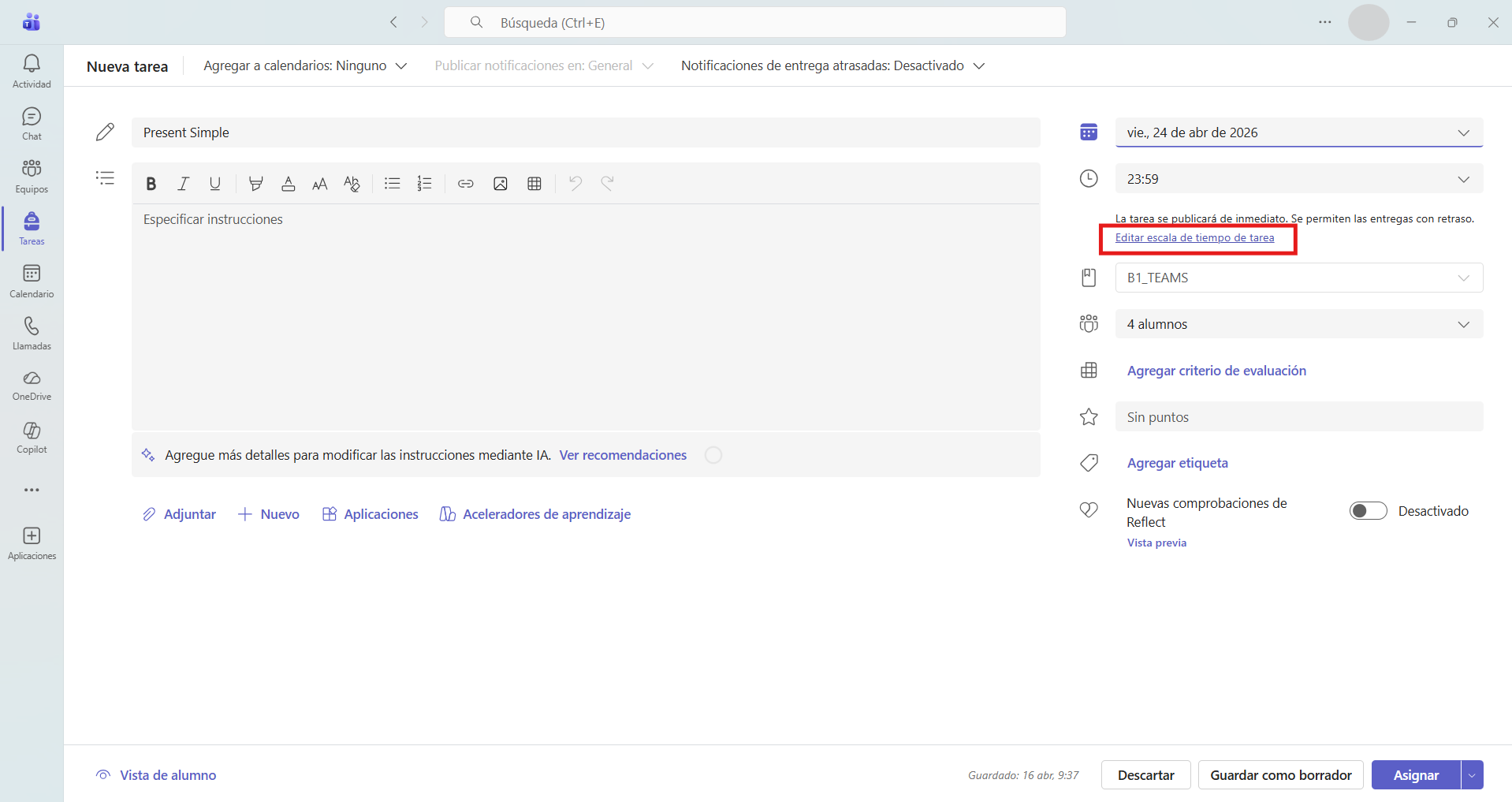This screenshot has height=802, width=1512.
Task: Open Teams settings and more menu
Action: pos(1325,22)
